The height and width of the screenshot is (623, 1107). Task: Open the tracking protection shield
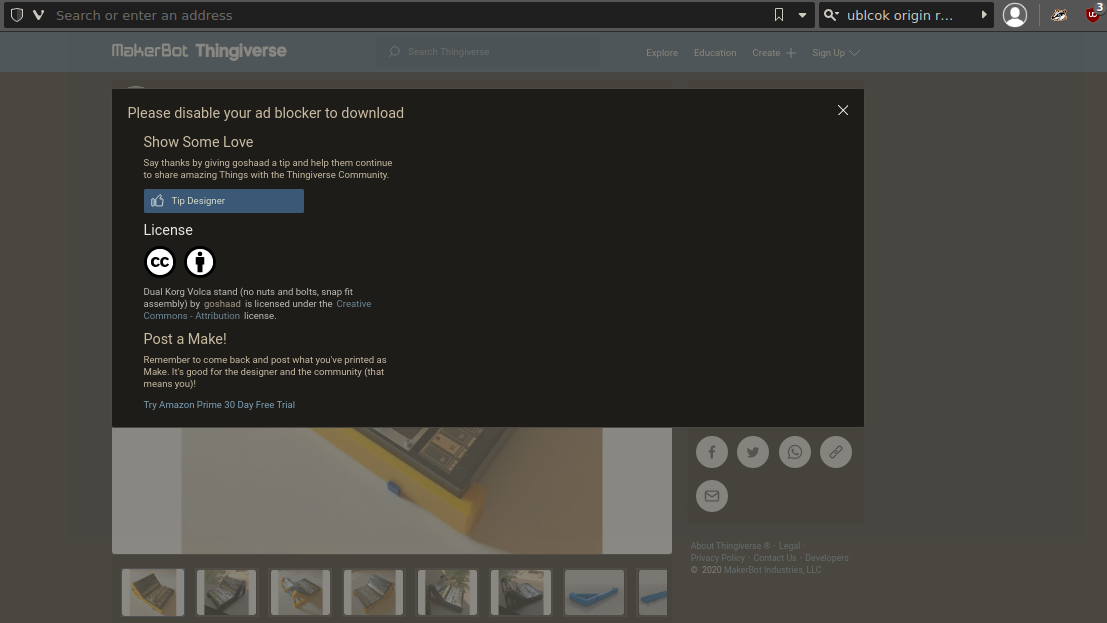point(16,15)
